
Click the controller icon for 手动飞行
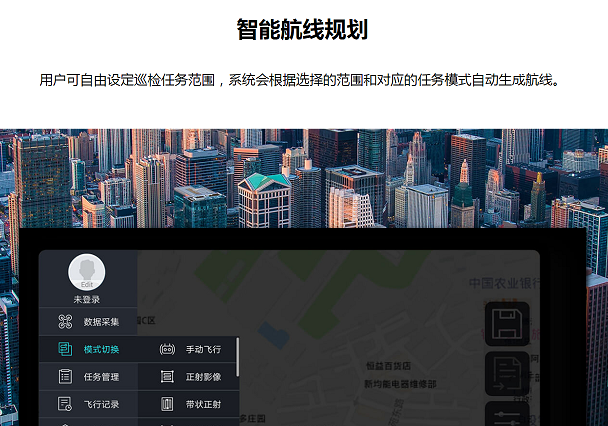pyautogui.click(x=167, y=349)
